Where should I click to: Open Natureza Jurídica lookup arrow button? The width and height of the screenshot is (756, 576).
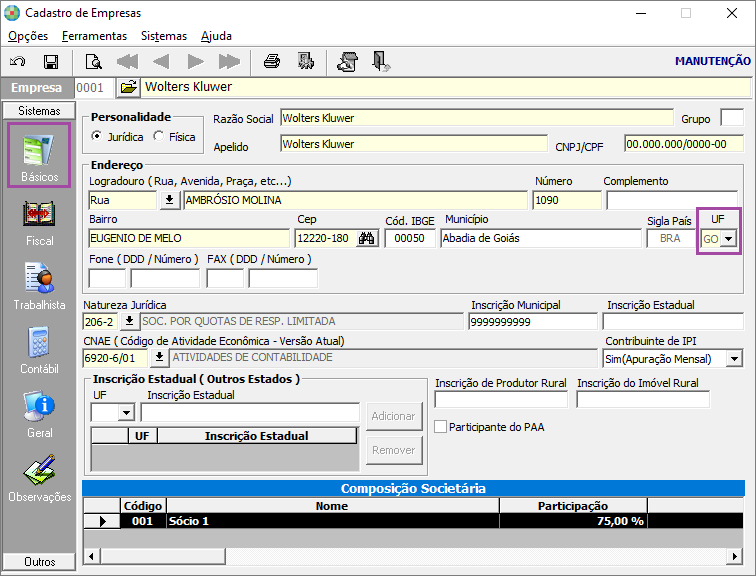129,321
